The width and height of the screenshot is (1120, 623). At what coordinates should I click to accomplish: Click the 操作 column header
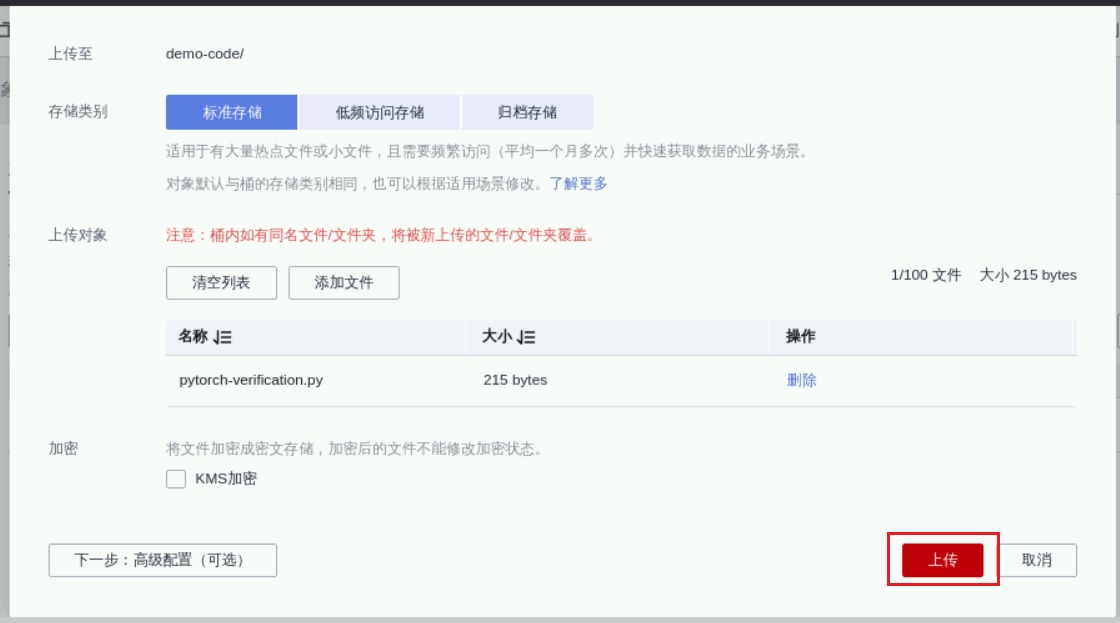pyautogui.click(x=800, y=337)
